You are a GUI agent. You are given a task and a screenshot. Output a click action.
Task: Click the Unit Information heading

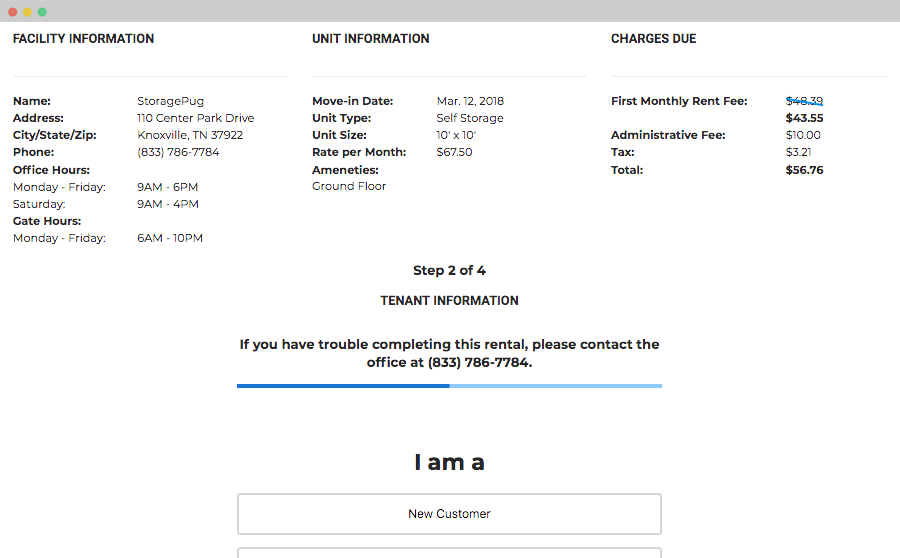(370, 39)
